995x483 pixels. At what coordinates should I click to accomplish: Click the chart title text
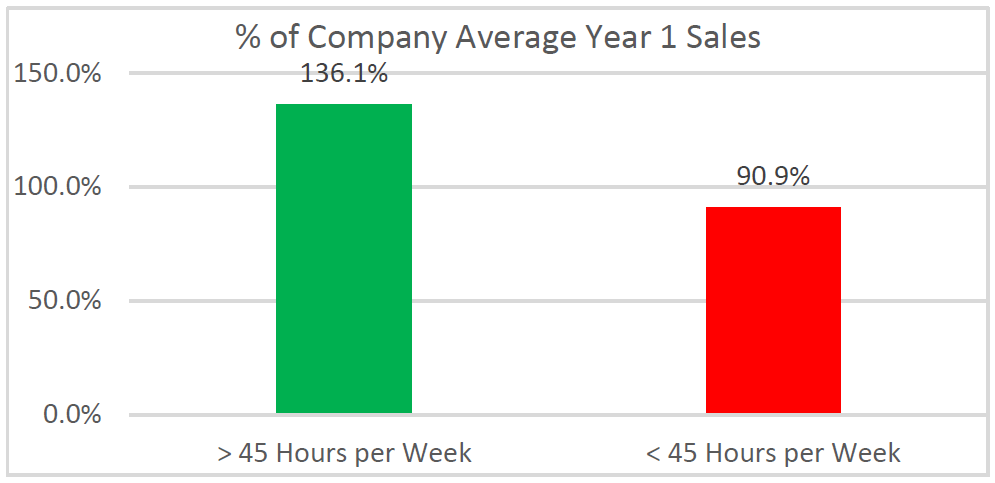click(498, 37)
